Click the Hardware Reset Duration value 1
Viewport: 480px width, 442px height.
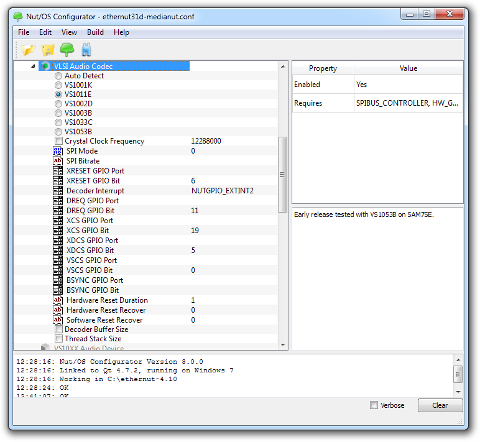click(x=193, y=300)
